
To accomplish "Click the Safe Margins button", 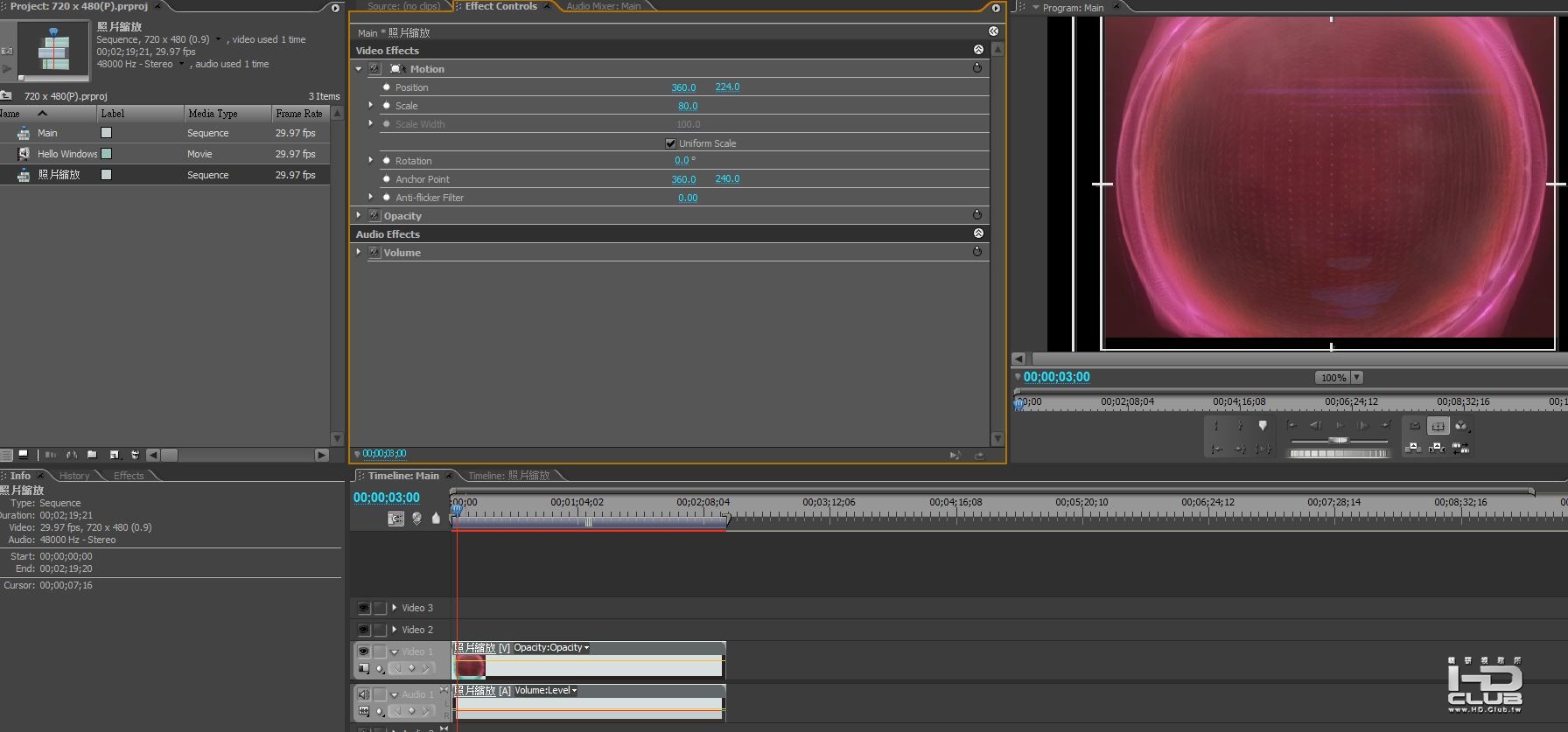I will [1438, 426].
